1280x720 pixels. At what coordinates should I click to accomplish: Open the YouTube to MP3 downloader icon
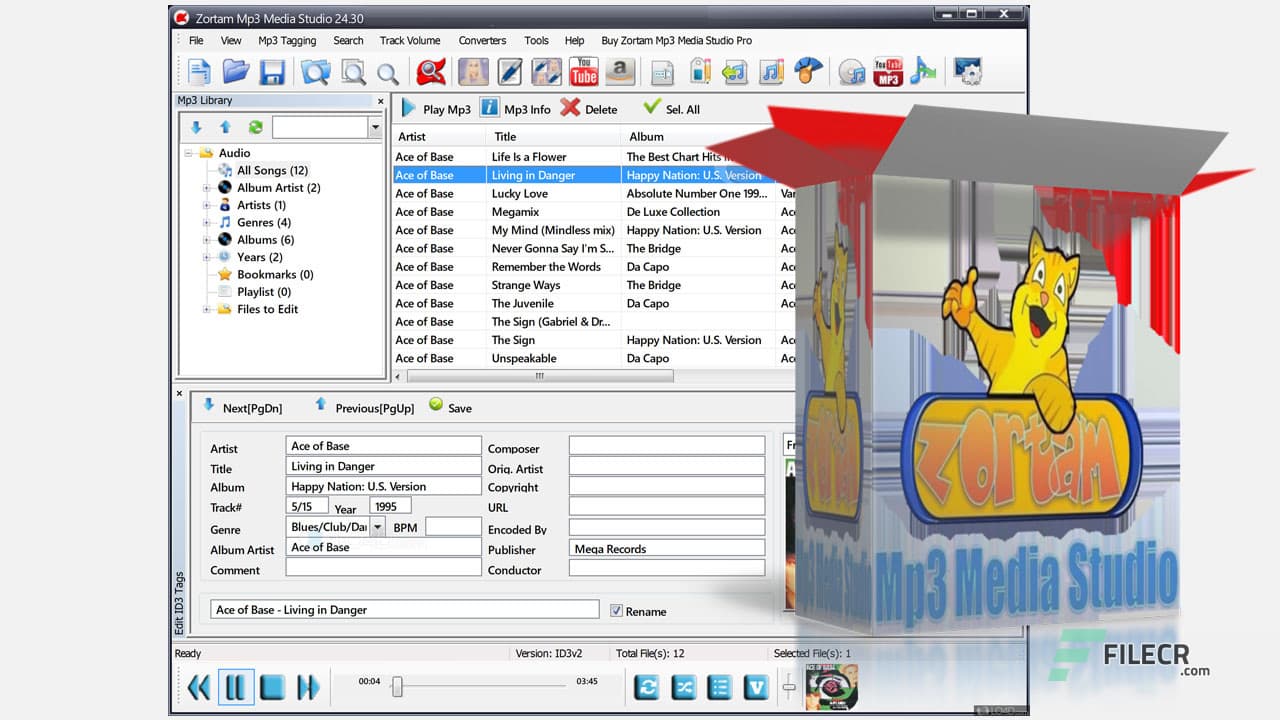coord(887,71)
